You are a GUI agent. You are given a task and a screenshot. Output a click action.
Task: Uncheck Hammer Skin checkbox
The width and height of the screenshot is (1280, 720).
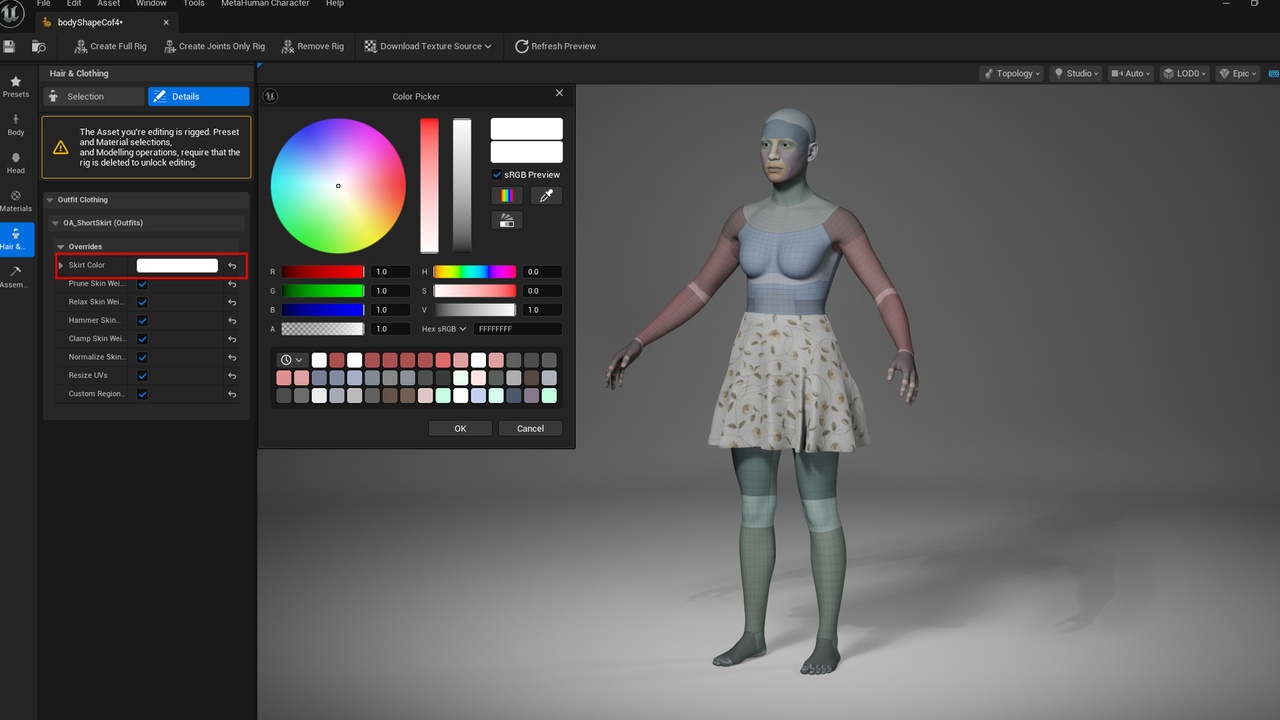pyautogui.click(x=143, y=321)
